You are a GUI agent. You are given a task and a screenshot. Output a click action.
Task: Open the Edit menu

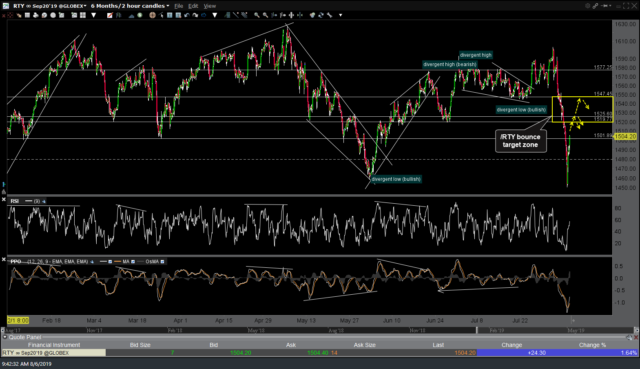193,6
